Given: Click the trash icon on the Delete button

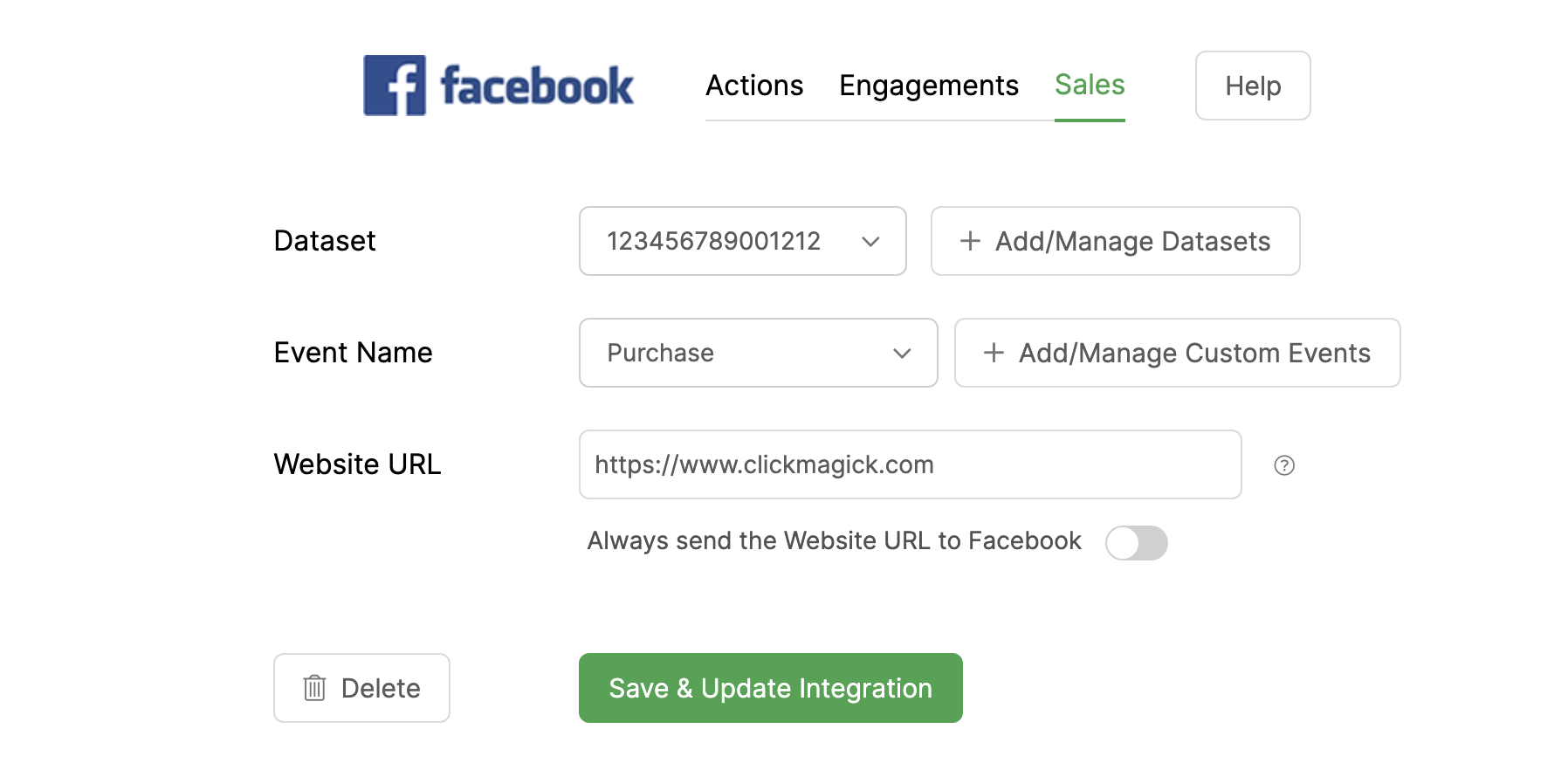Looking at the screenshot, I should 314,688.
